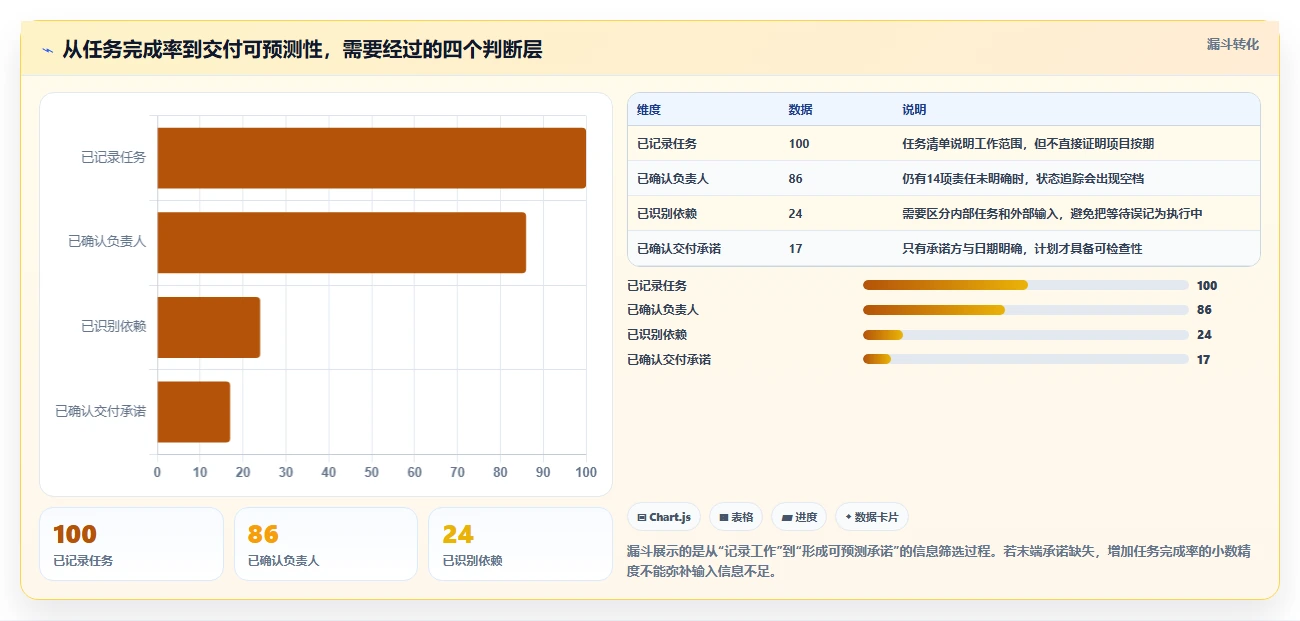1300x621 pixels.
Task: Click the description 仍有14项责任未明确时，状态追踪会出现空档
Action: click(1023, 179)
